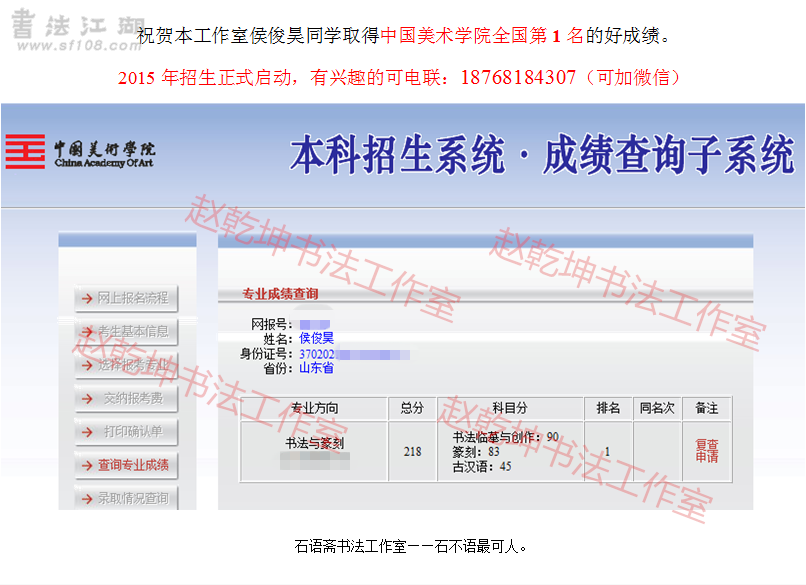
Task: Go to the 交纳报考费 sidebar button
Action: click(x=126, y=398)
